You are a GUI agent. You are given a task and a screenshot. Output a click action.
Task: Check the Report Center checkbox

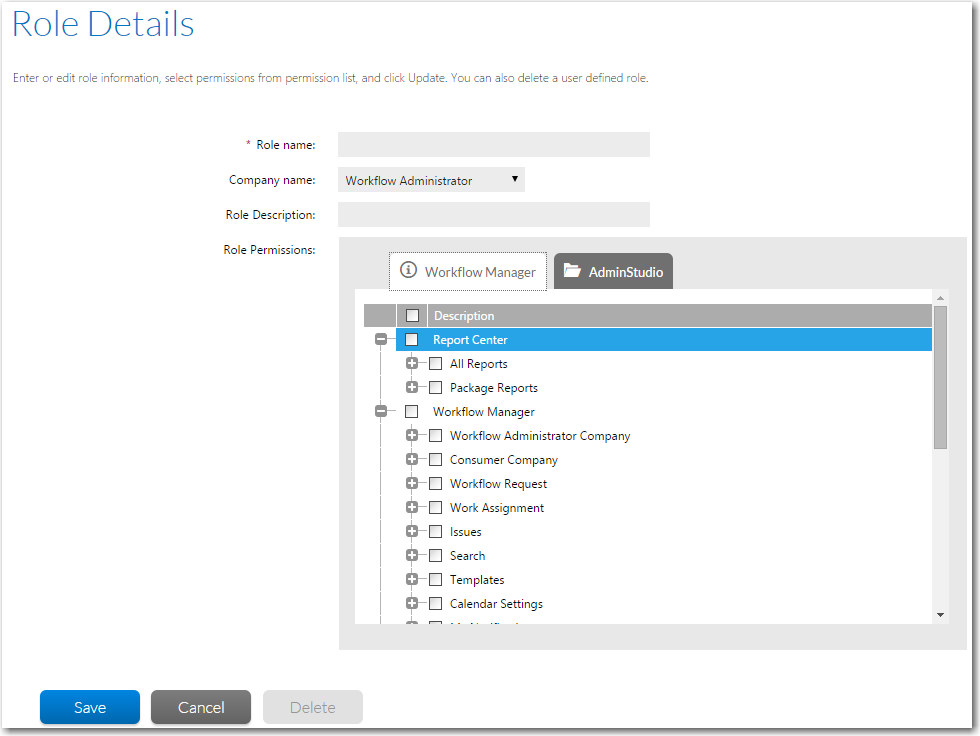[412, 340]
